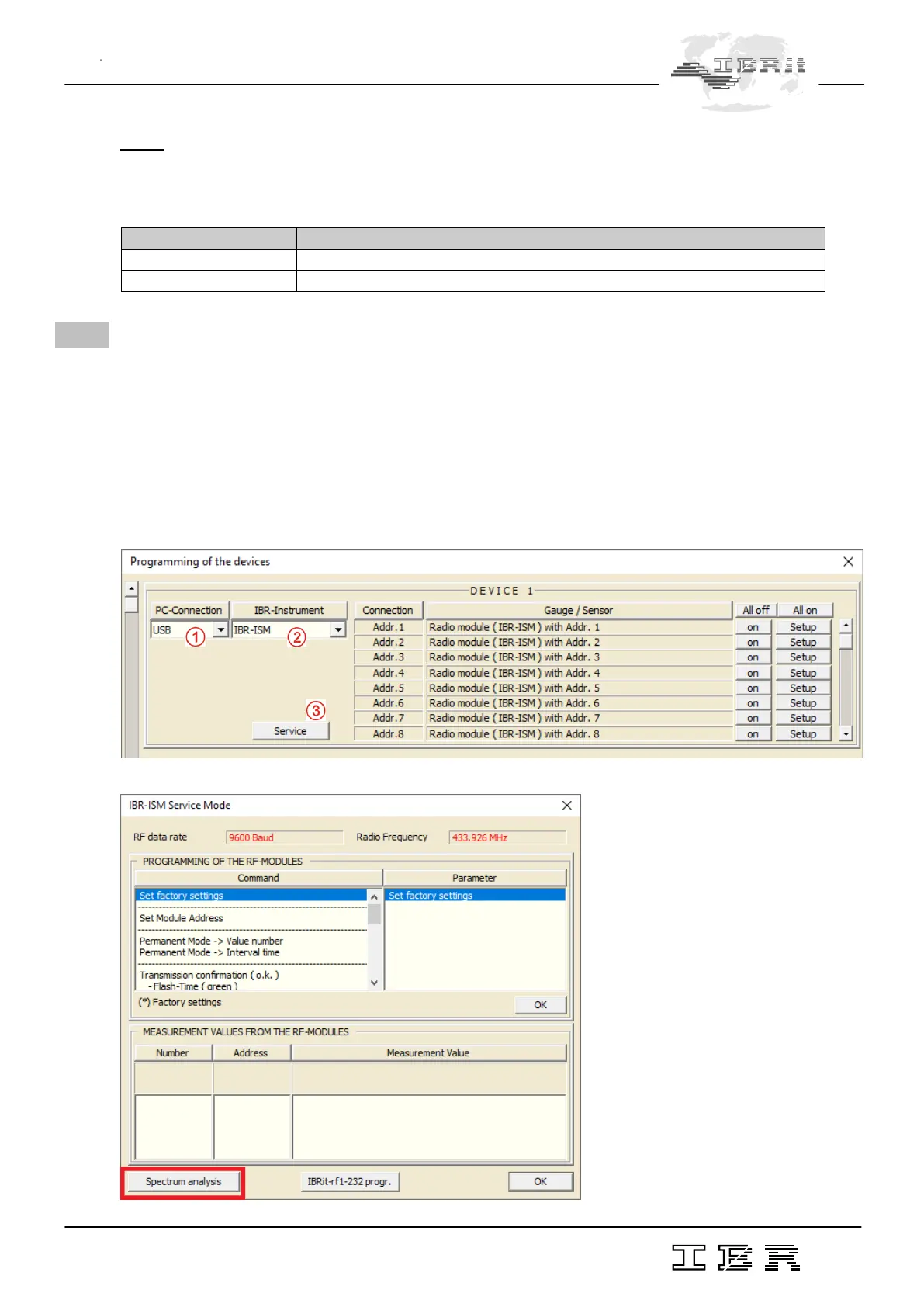This screenshot has width=924, height=1307.
Task: Open Setup for Addr.8 radio module
Action: [x=803, y=733]
